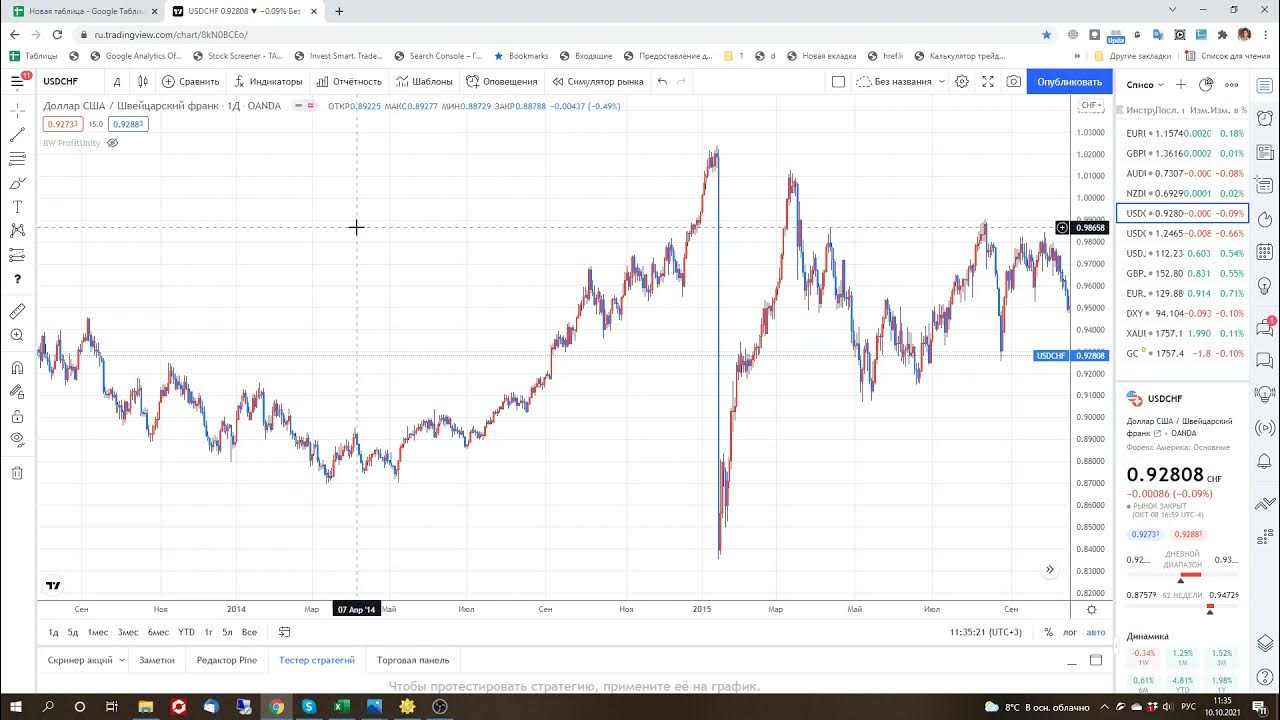Viewport: 1280px width, 720px height.
Task: Open the Заметки notes tab
Action: pos(157,660)
